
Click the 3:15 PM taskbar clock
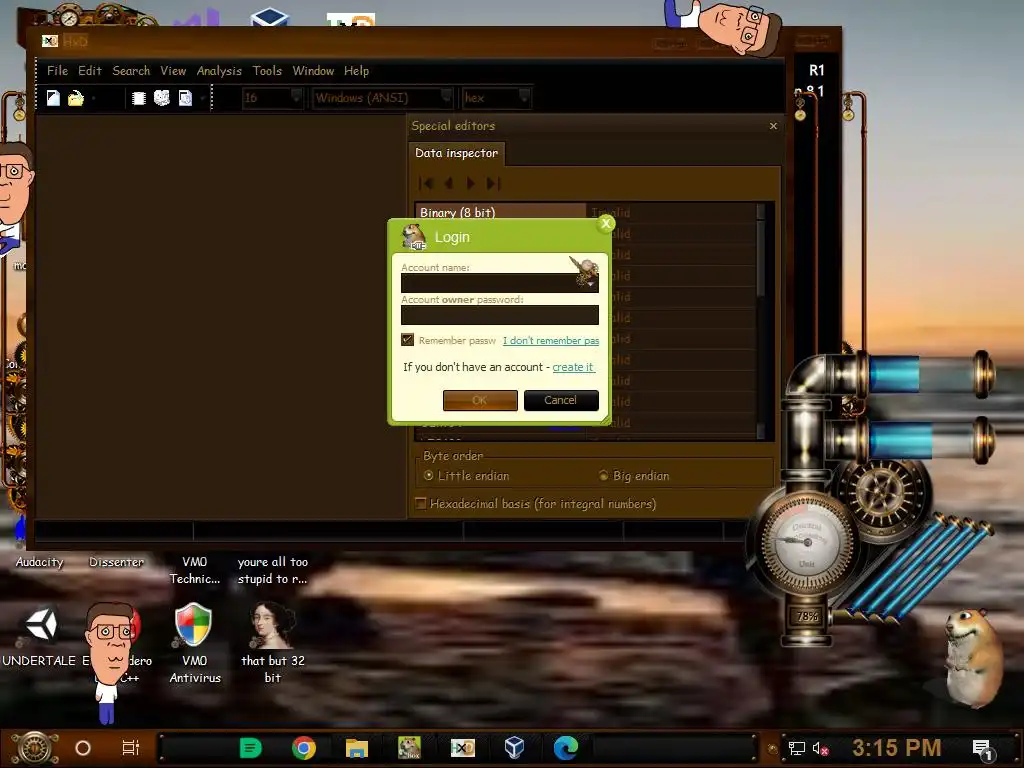[896, 748]
